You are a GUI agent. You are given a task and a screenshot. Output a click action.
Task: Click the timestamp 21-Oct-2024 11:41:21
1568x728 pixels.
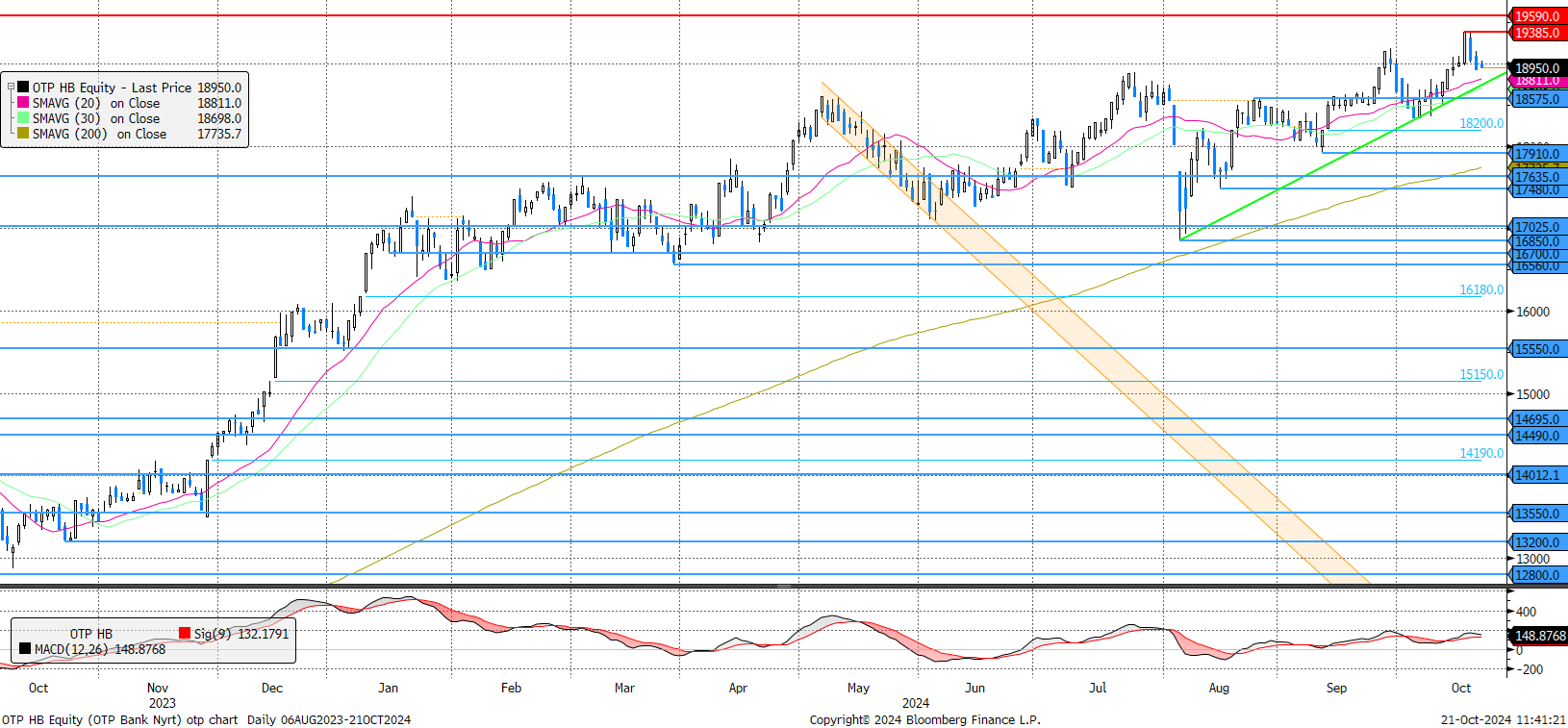pyautogui.click(x=1504, y=719)
